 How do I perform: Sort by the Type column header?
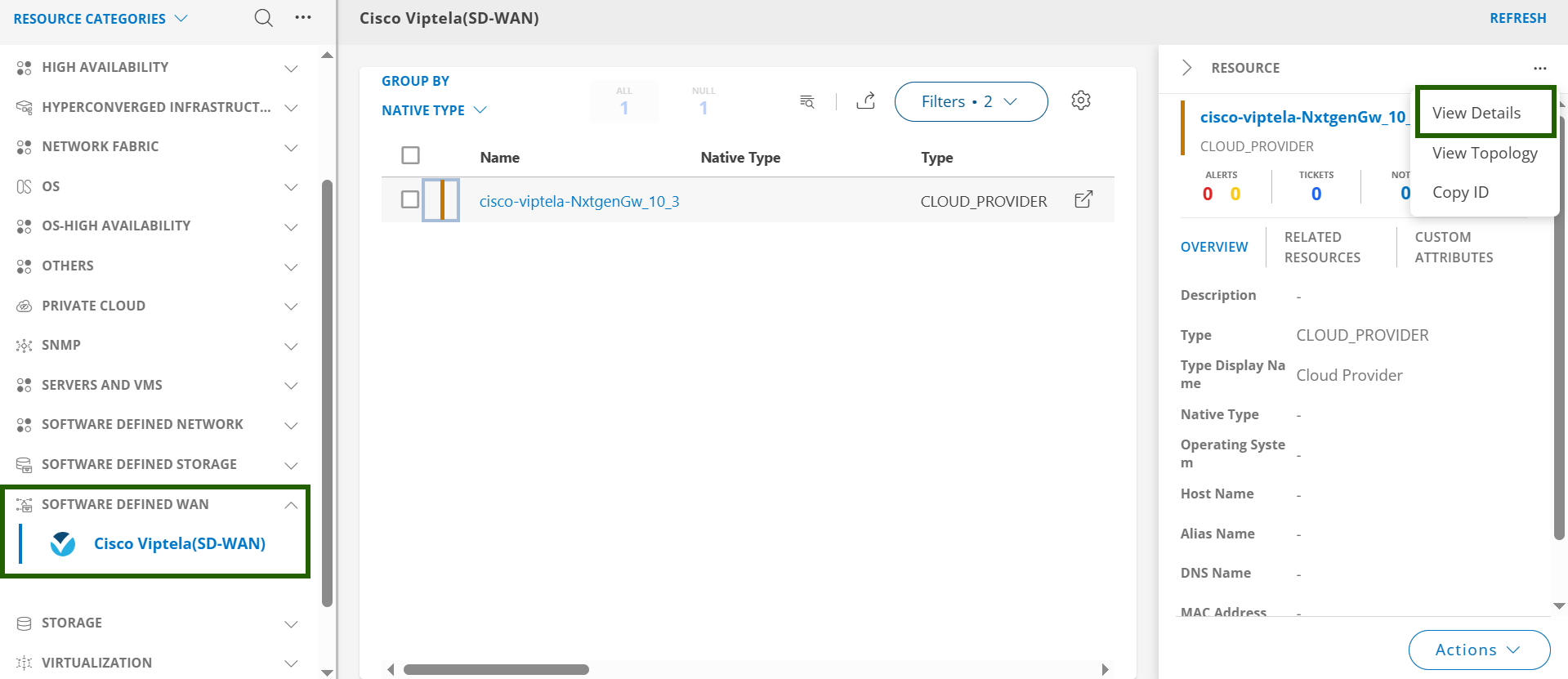(x=937, y=158)
